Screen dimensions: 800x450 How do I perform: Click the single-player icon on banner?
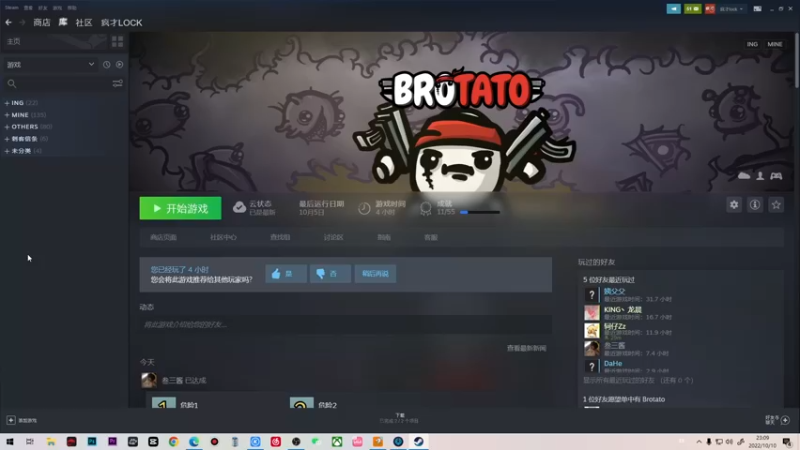[760, 176]
